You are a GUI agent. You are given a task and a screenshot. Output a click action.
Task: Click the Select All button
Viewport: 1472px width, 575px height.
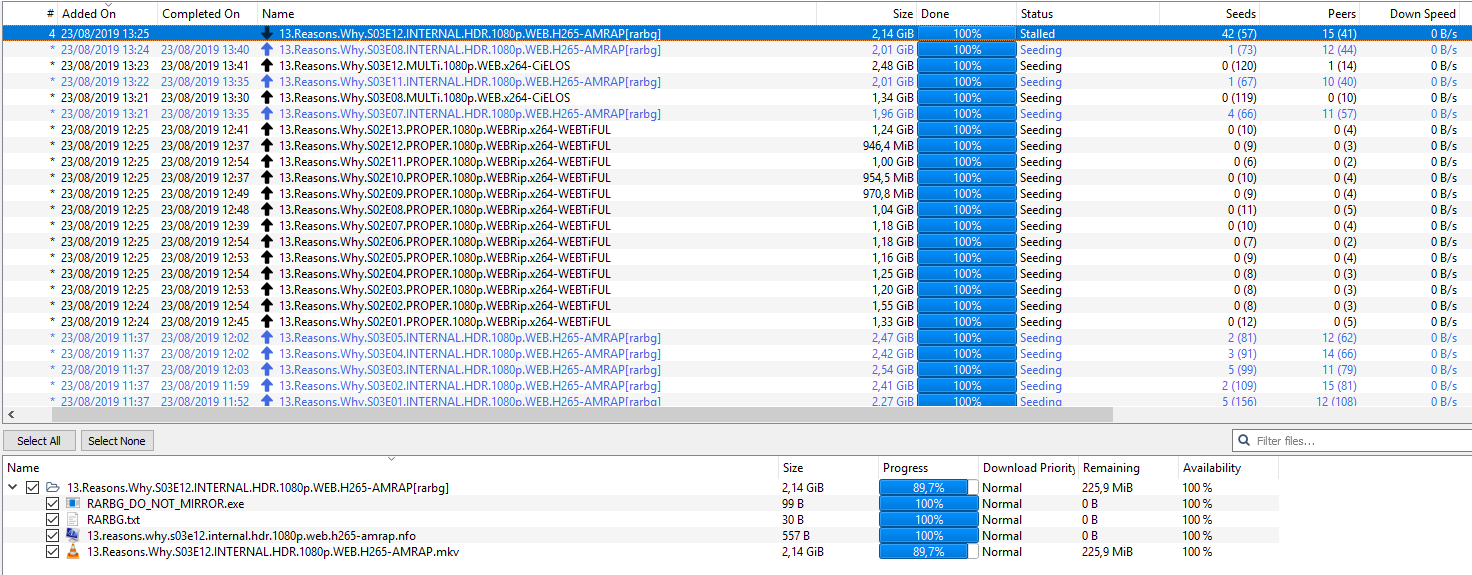(39, 441)
